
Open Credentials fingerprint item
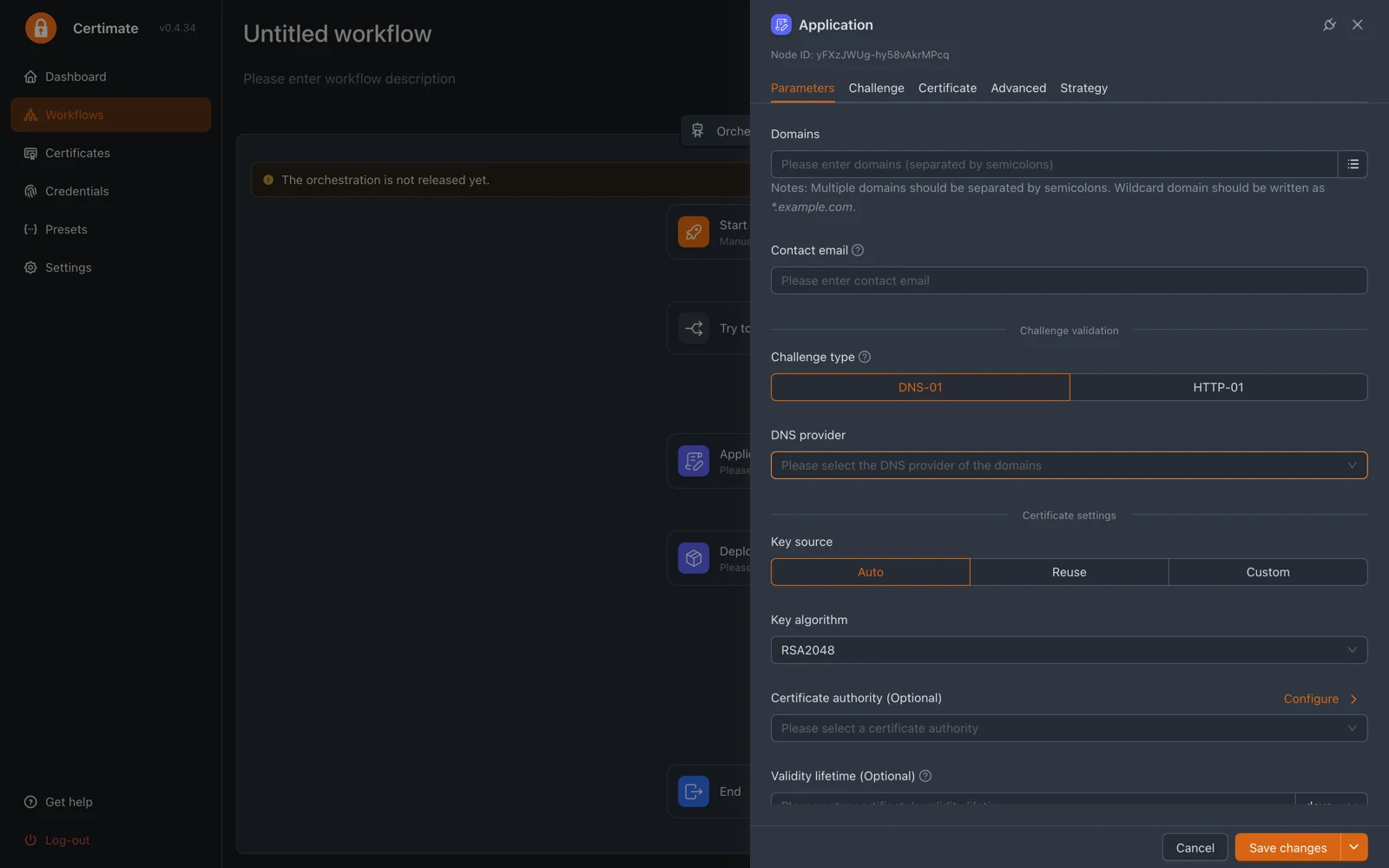(110, 191)
